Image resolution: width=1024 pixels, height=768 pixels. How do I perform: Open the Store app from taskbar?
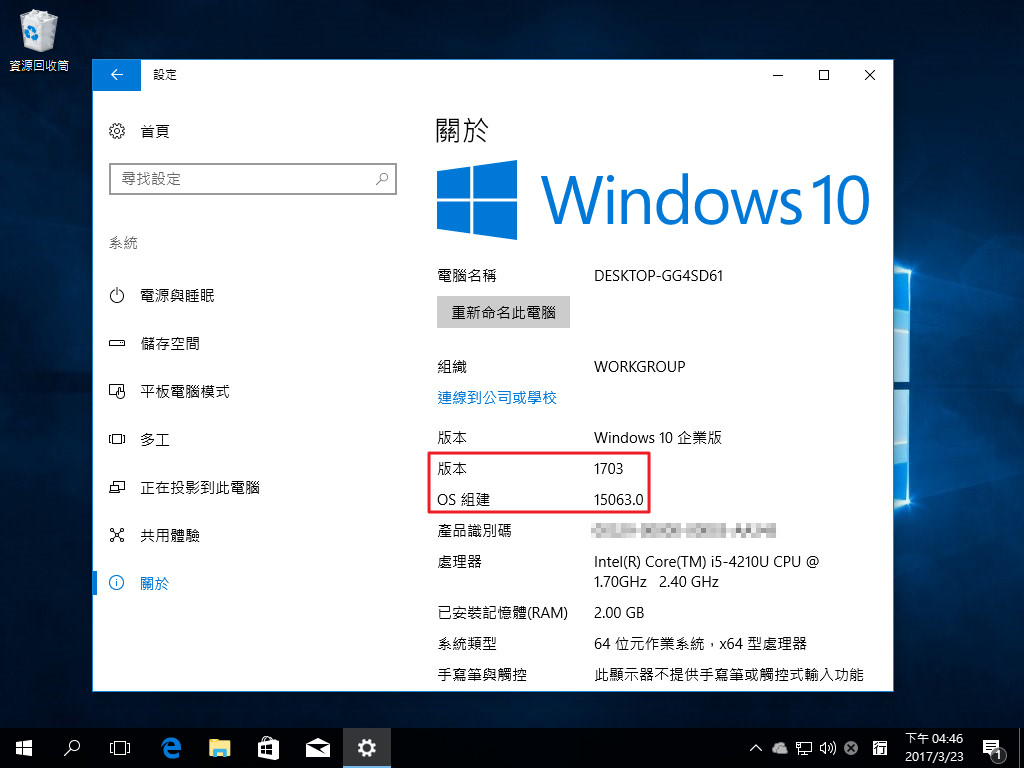(x=269, y=747)
